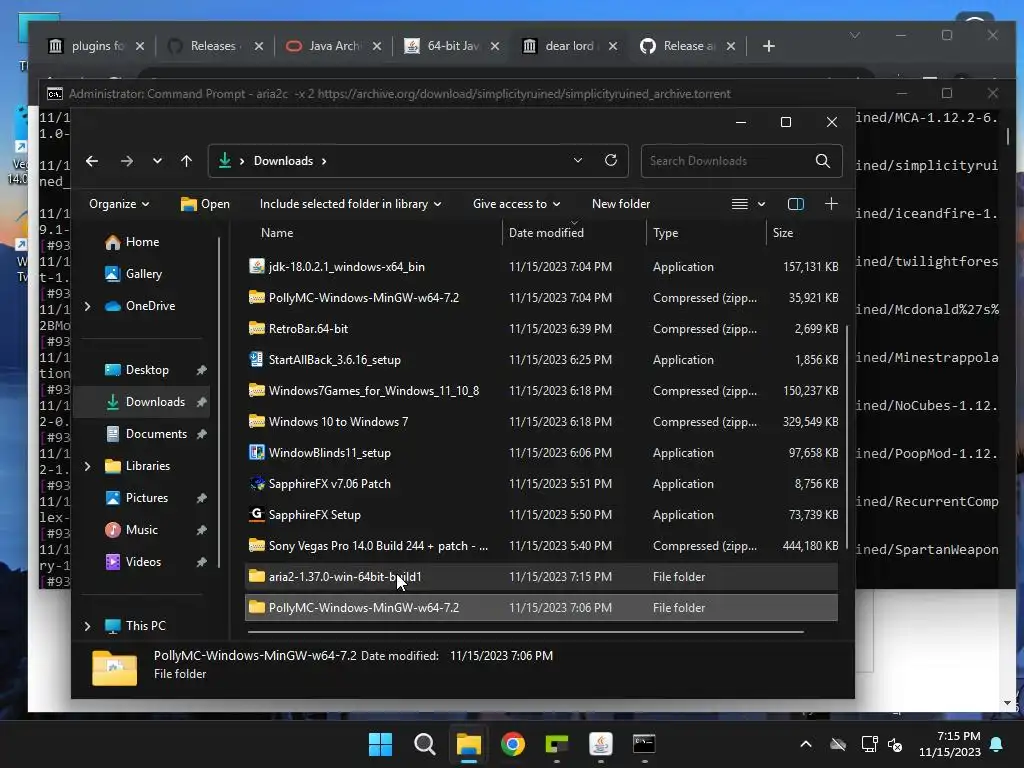Toggle the preview pane
This screenshot has width=1024, height=768.
tap(795, 204)
